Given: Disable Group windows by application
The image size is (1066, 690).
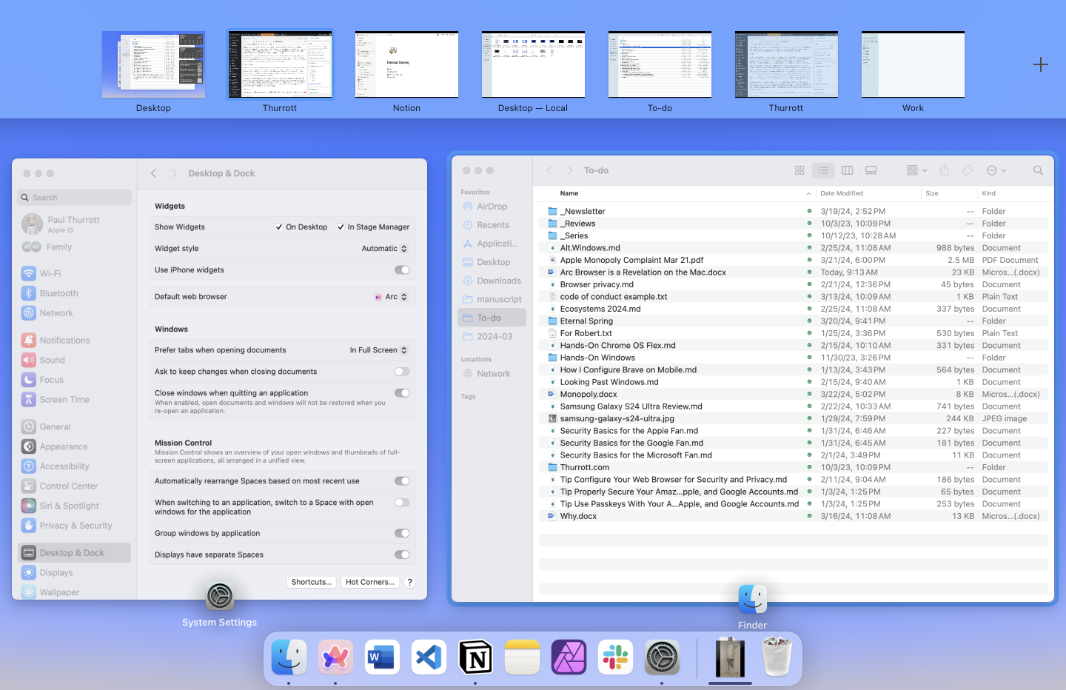Looking at the screenshot, I should pos(402,533).
